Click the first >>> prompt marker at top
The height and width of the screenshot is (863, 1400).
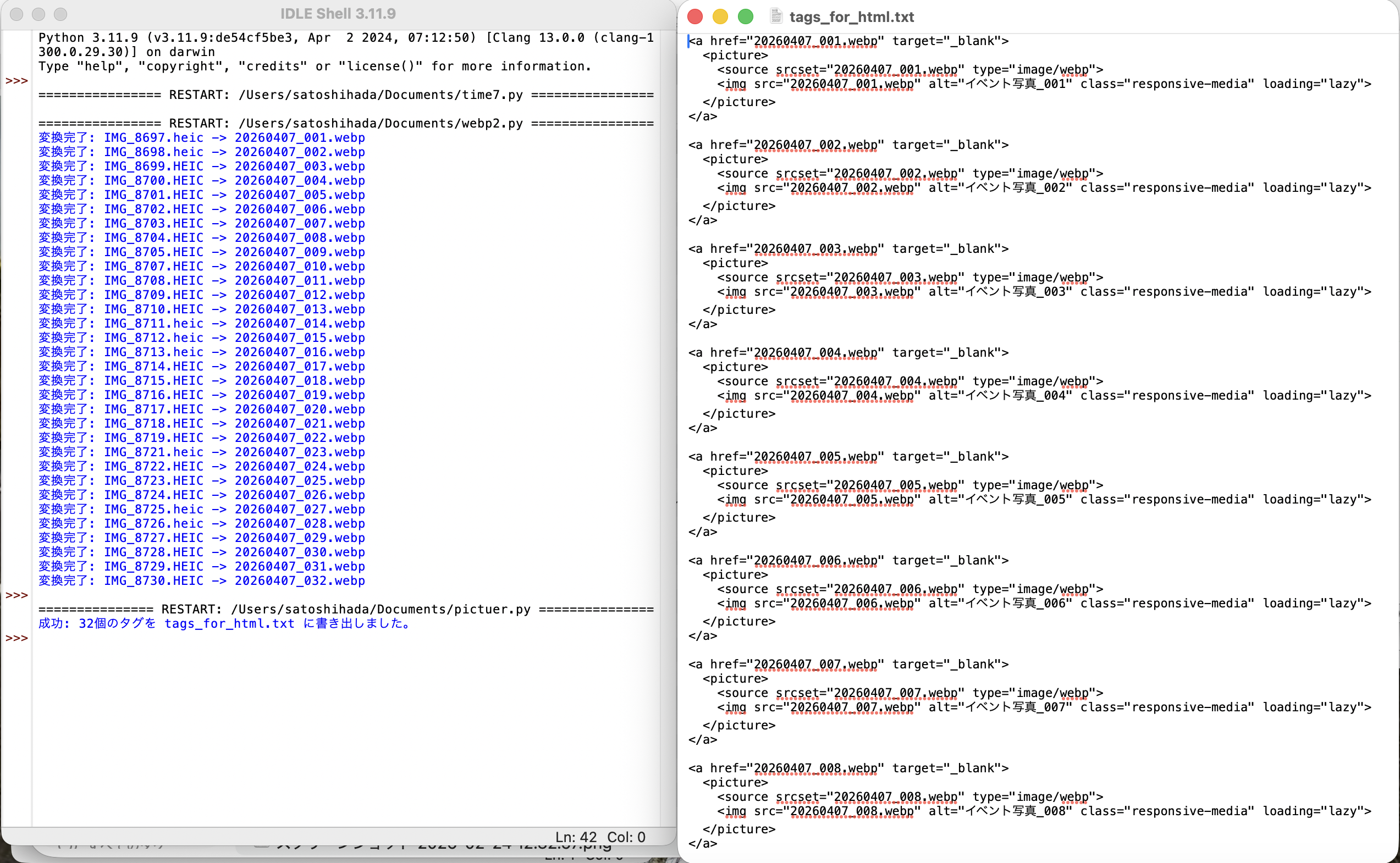pos(16,81)
